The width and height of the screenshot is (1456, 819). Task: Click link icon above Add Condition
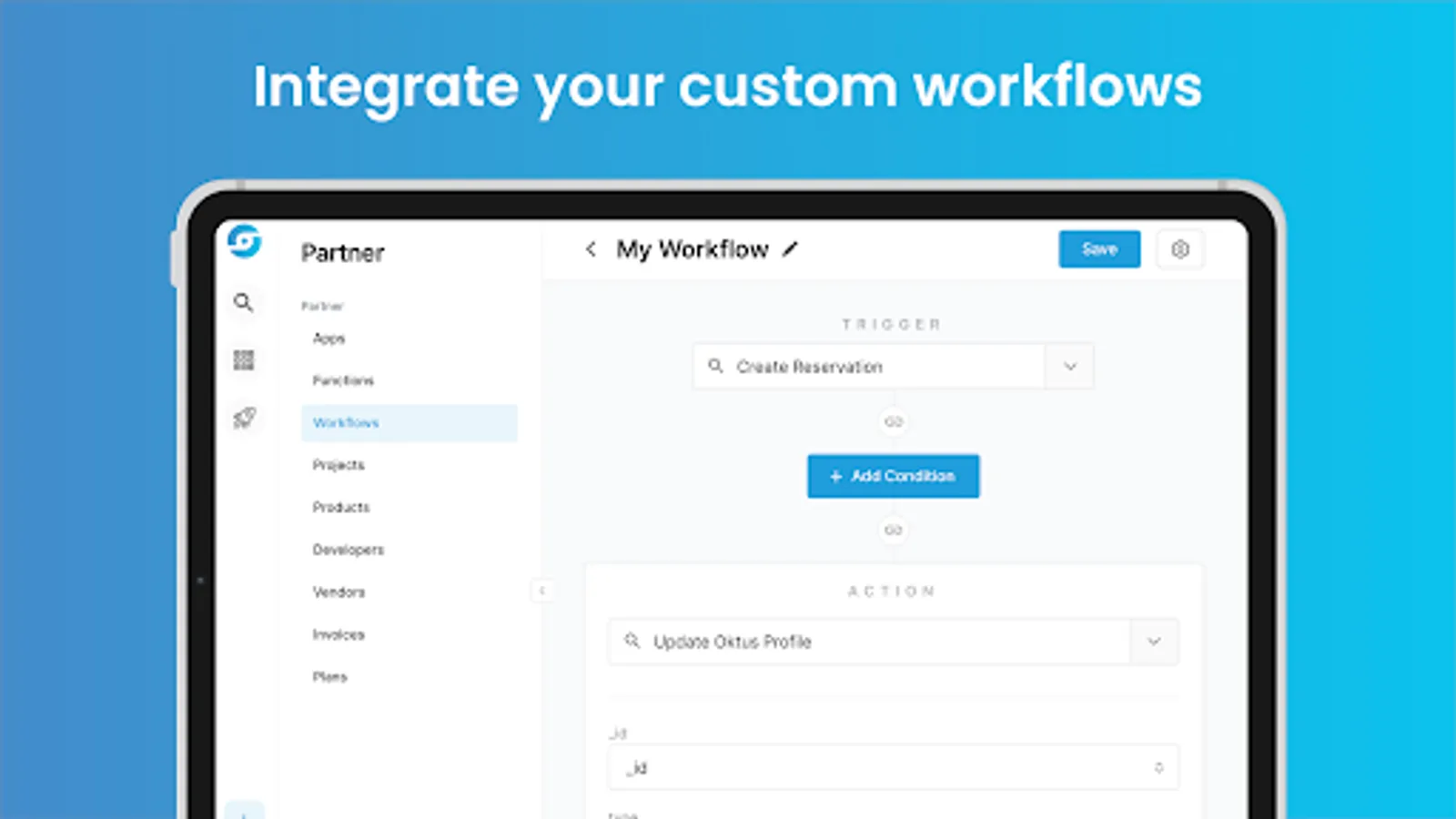pos(894,421)
